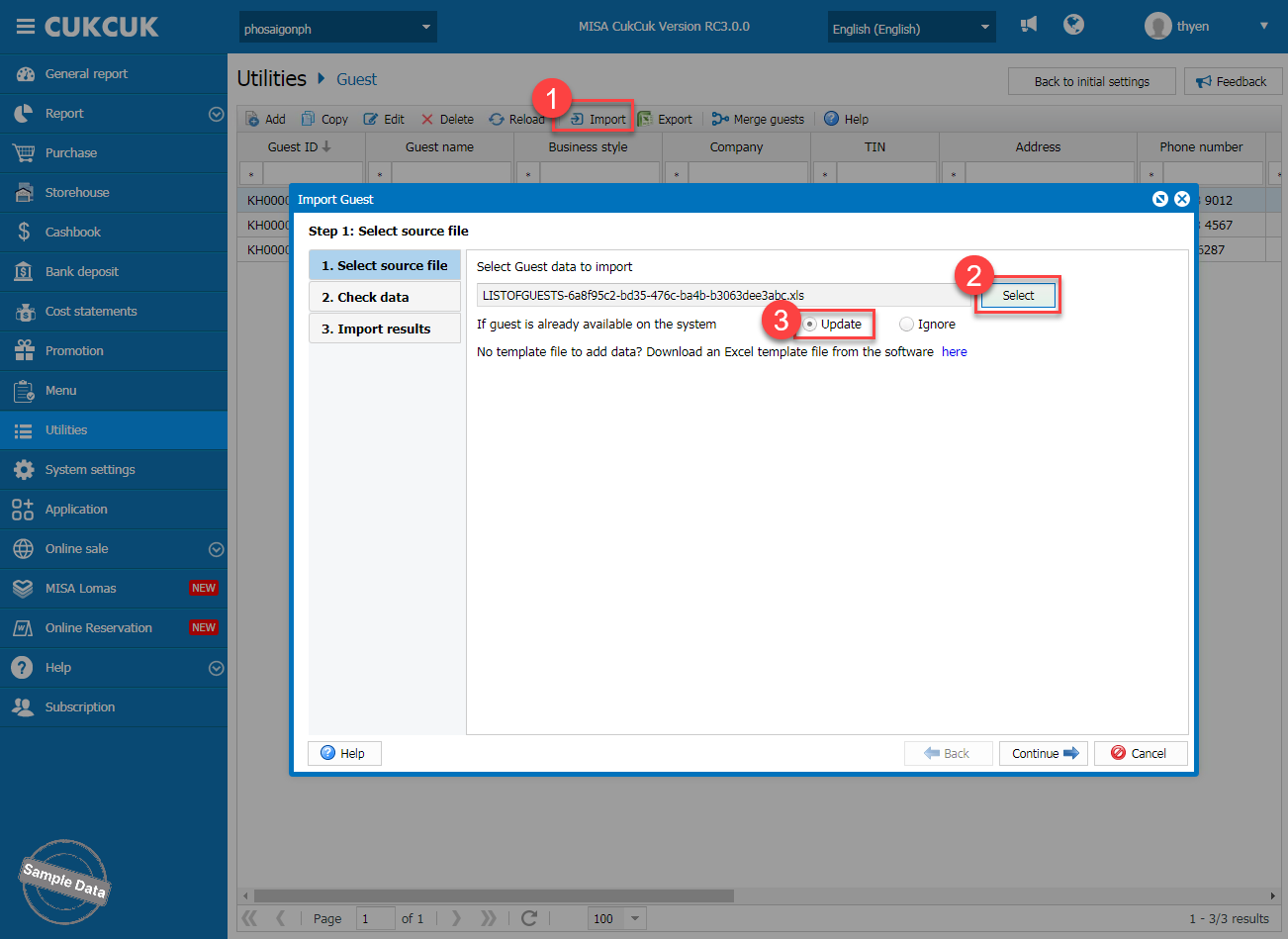Open the Application section
Viewport: 1288px width, 939px height.
114,510
